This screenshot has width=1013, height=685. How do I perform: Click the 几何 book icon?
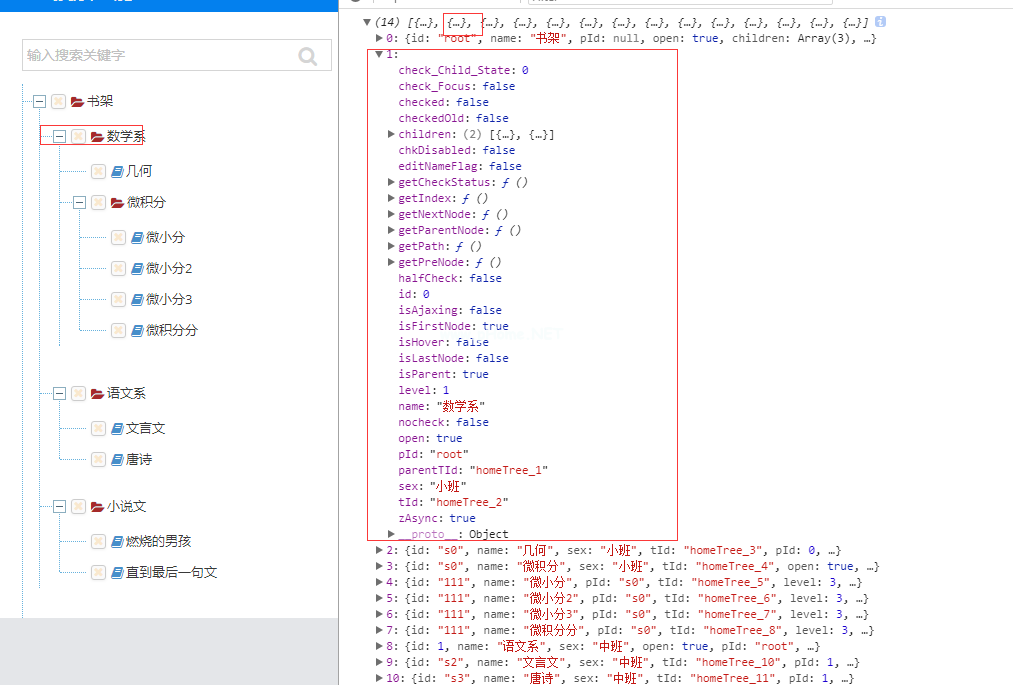(117, 172)
